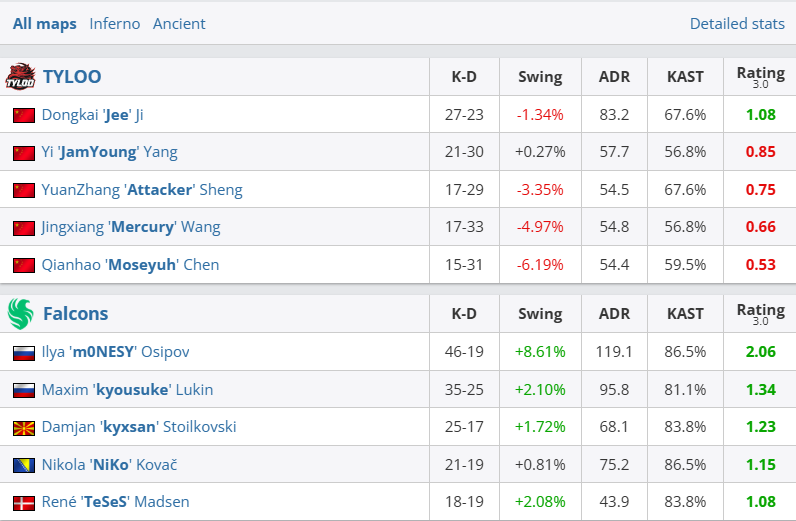Open Ilya 'm0NESY' Osipov's player profile
This screenshot has height=521, width=796.
[x=115, y=352]
